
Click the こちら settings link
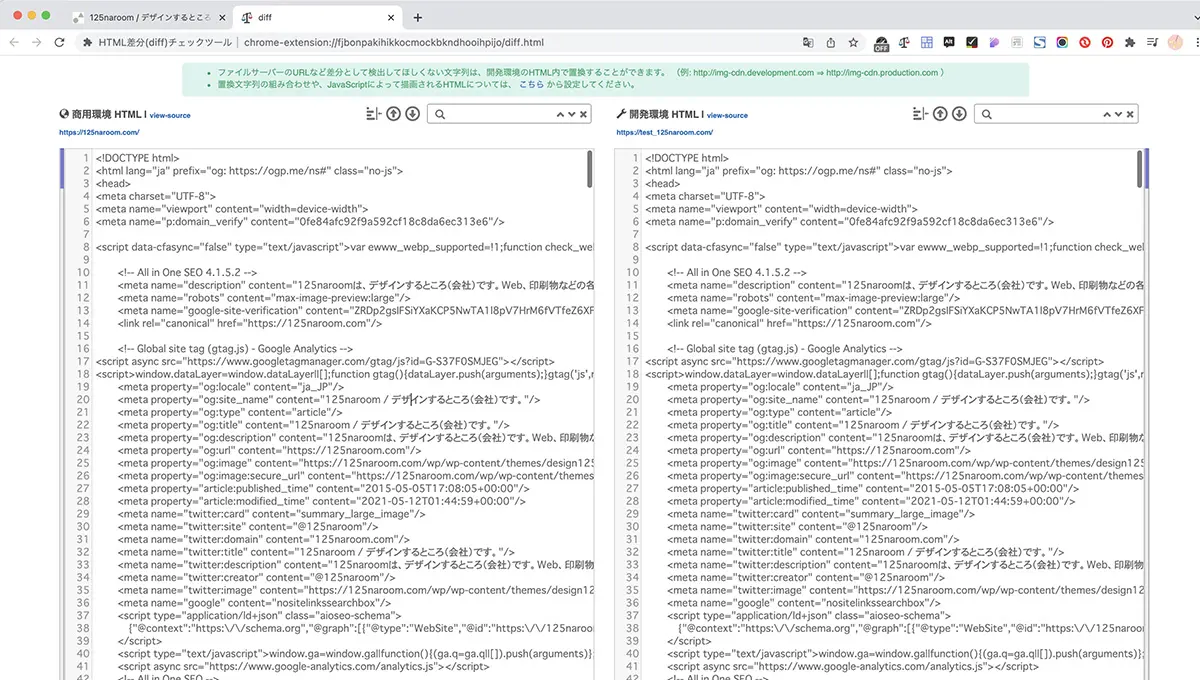click(531, 85)
